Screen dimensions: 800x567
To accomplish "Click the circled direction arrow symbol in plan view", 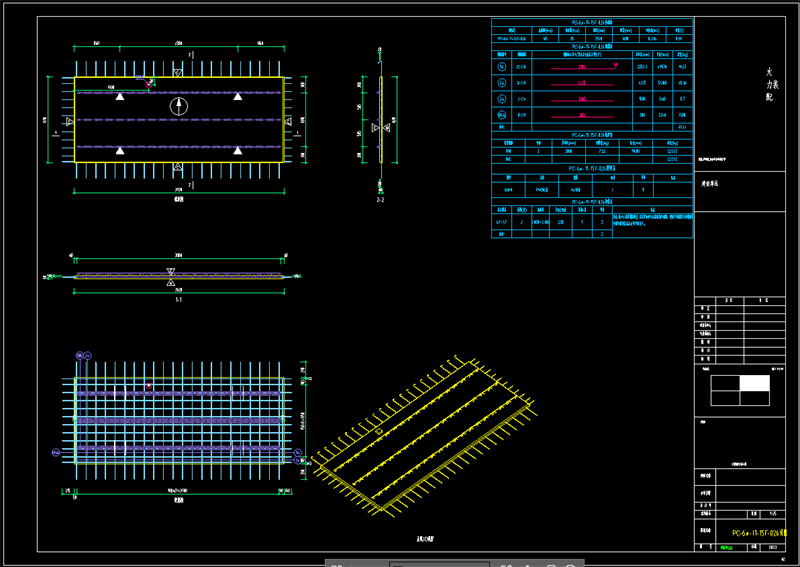I will 179,107.
